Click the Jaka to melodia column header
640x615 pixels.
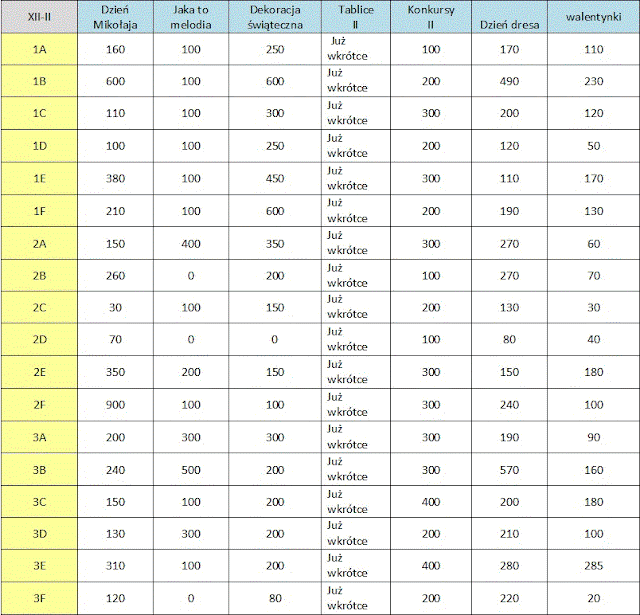[191, 17]
